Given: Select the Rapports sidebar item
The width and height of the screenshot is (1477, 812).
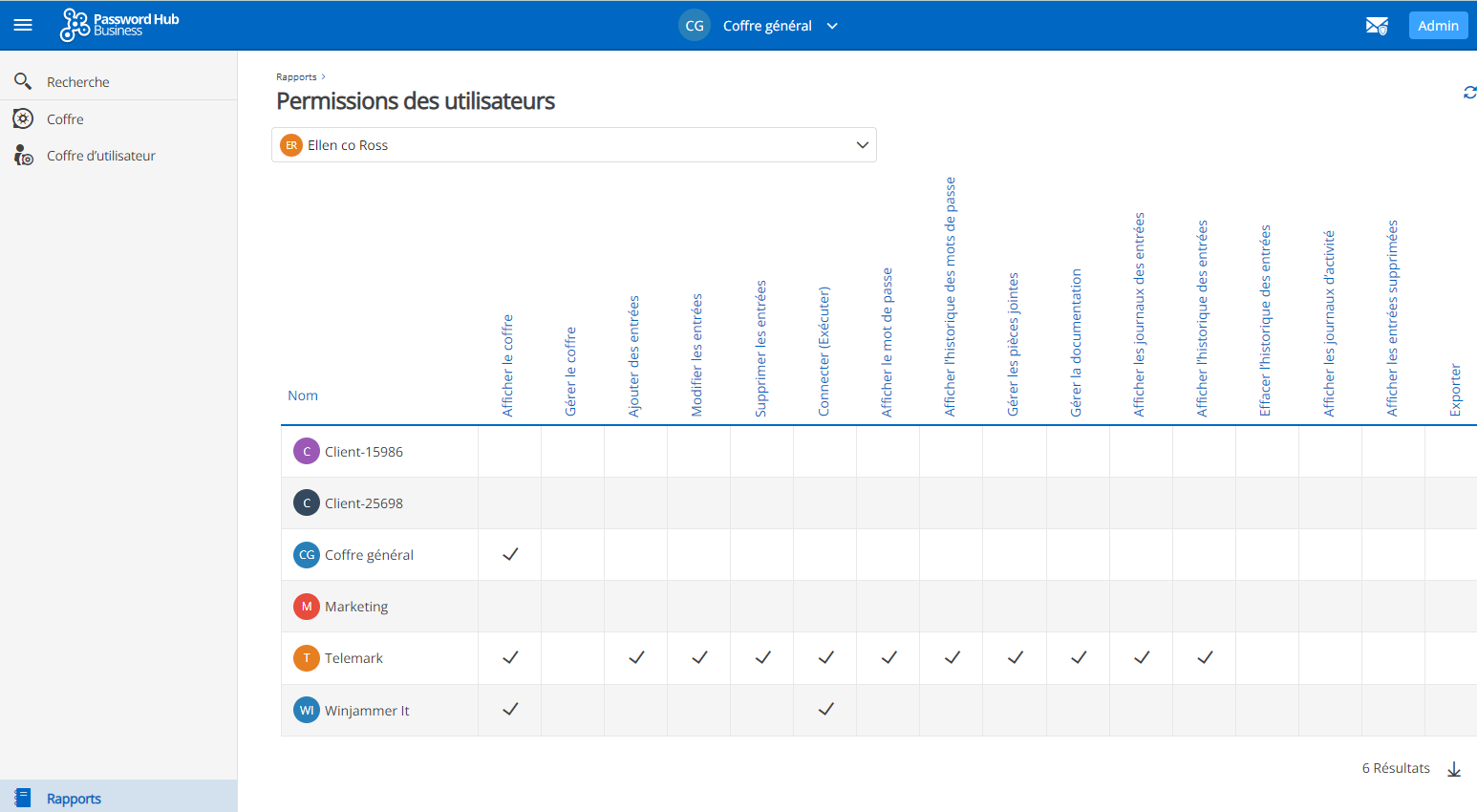Looking at the screenshot, I should point(74,799).
